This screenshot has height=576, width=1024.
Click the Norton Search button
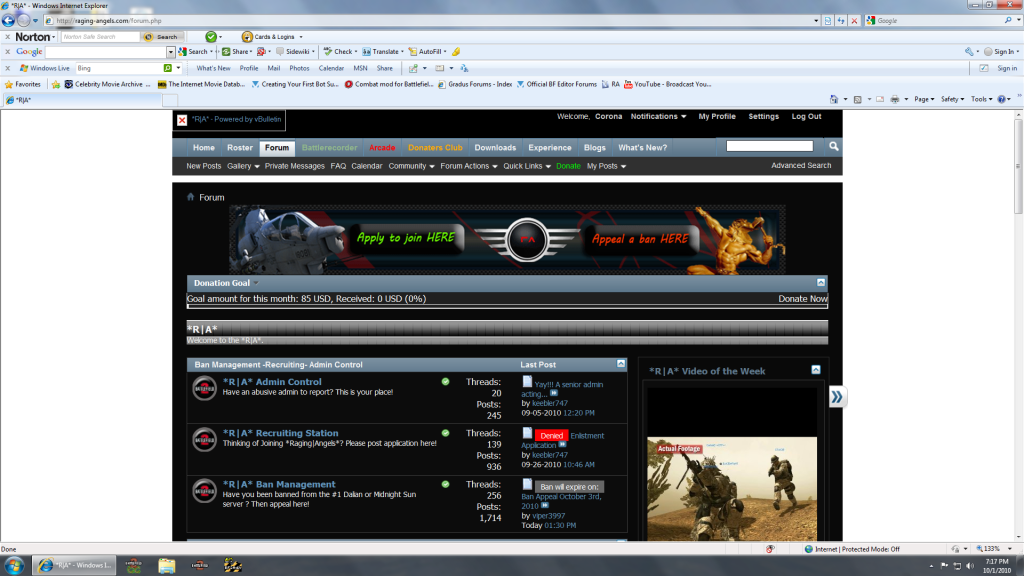pyautogui.click(x=163, y=37)
